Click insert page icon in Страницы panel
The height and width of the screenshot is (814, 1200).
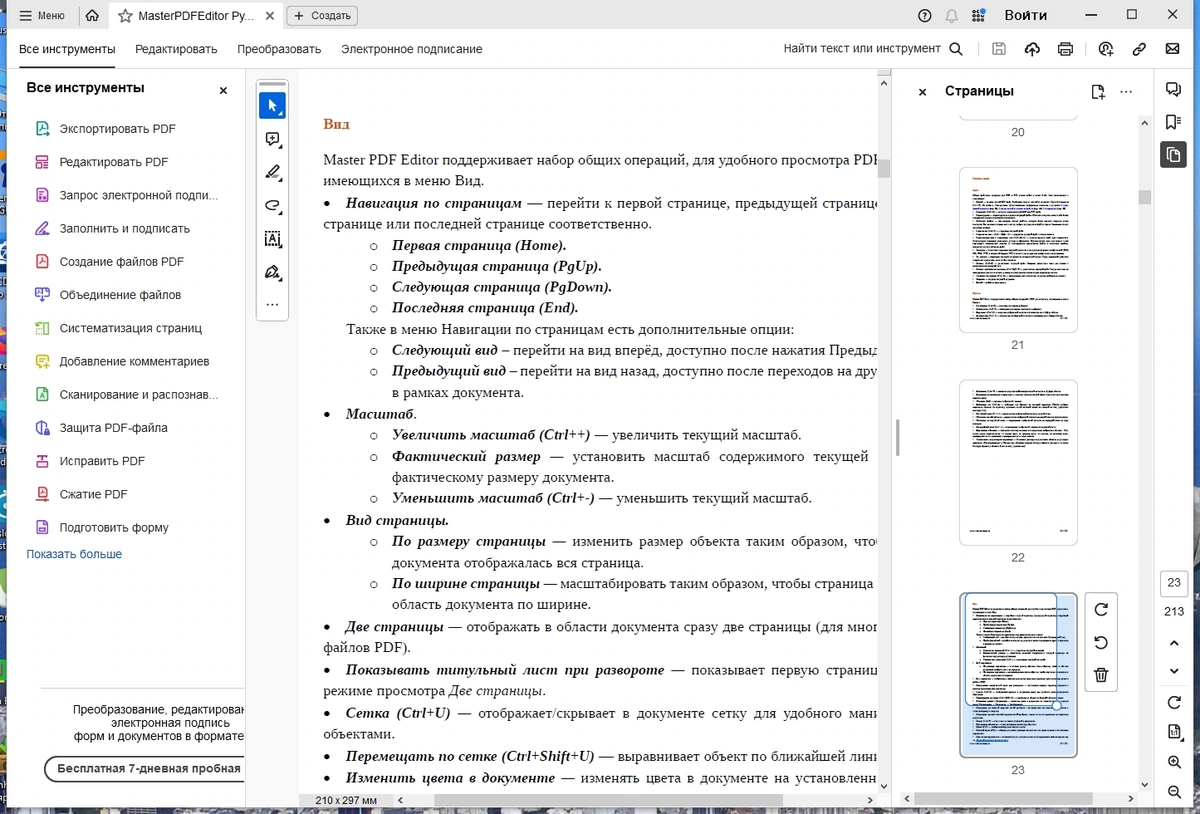click(1098, 91)
